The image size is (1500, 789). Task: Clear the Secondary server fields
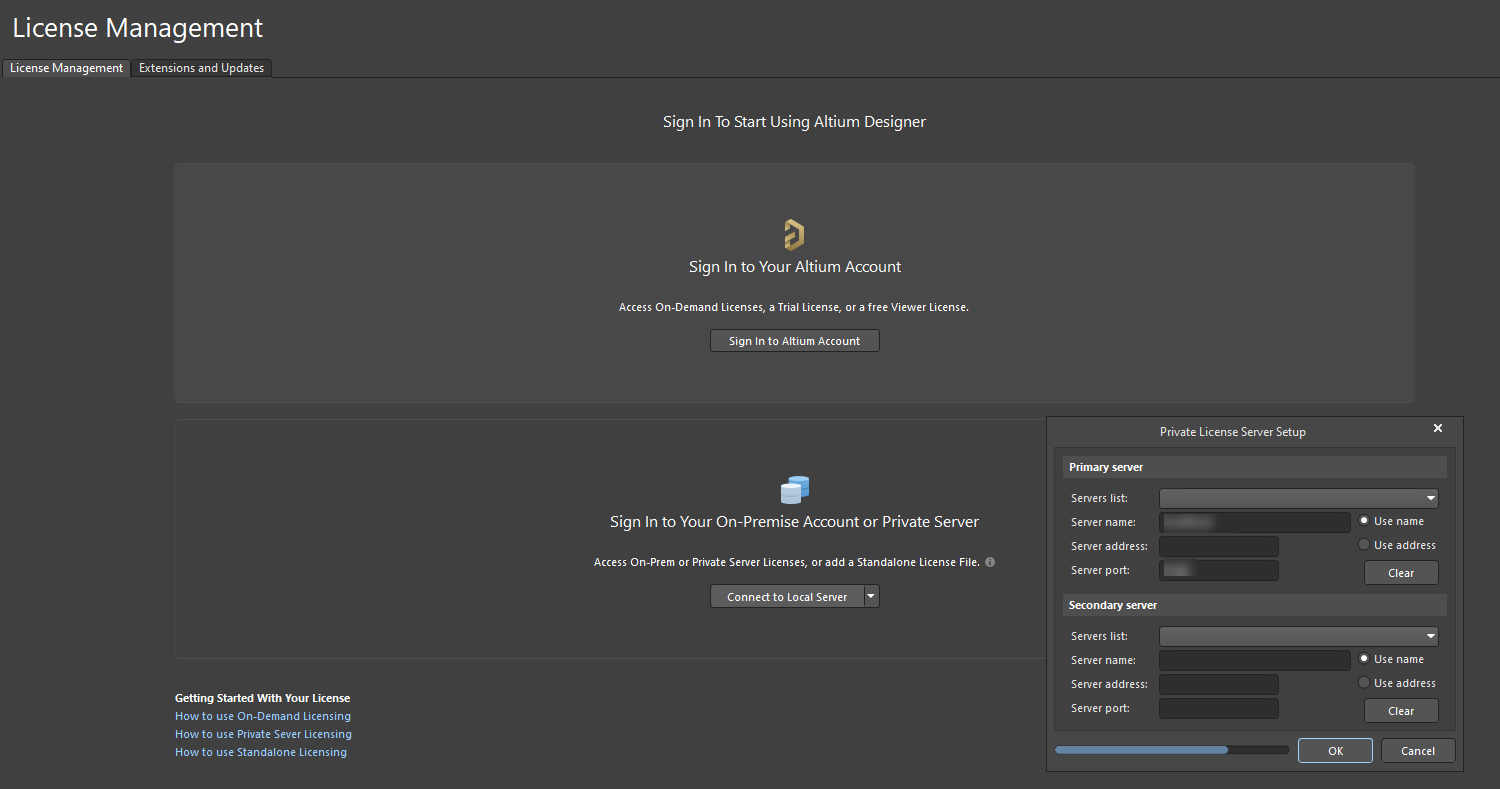(x=1401, y=711)
